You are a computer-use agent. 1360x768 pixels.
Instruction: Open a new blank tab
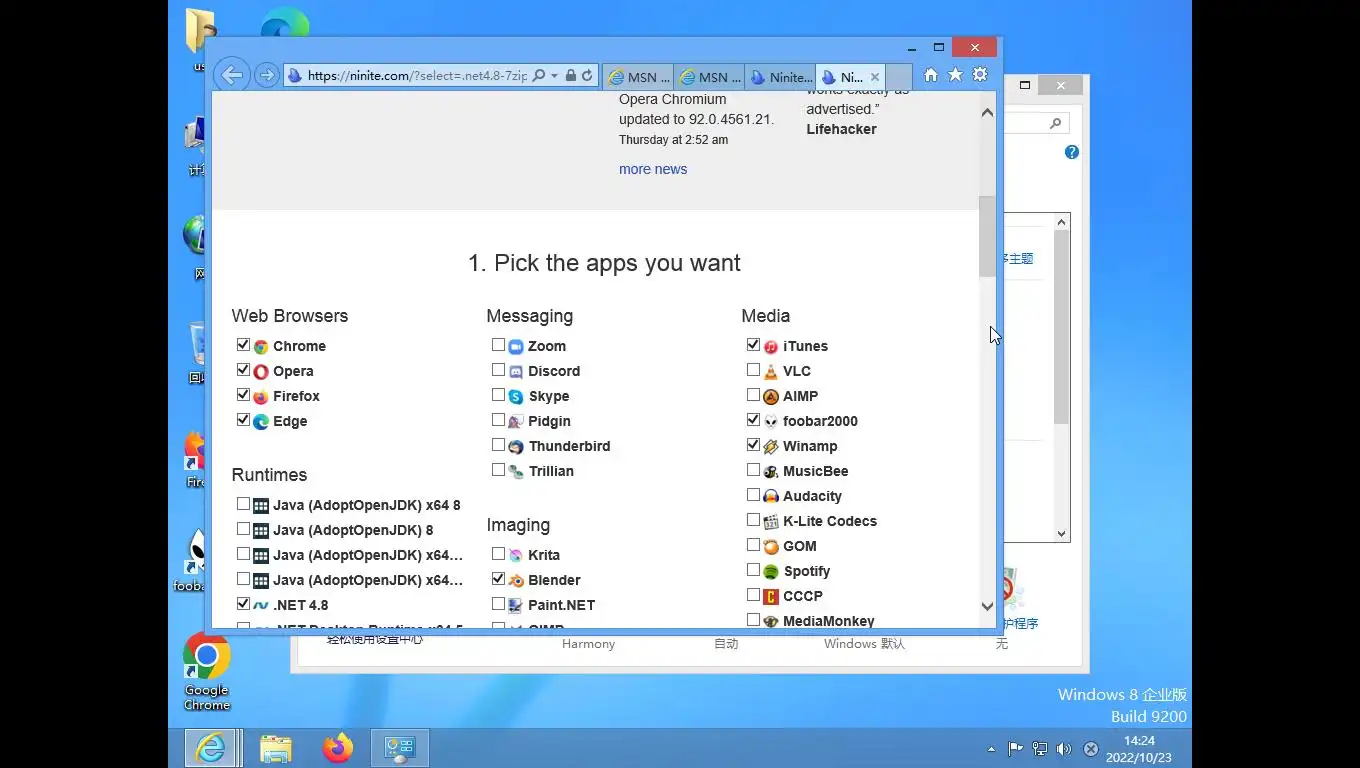899,77
